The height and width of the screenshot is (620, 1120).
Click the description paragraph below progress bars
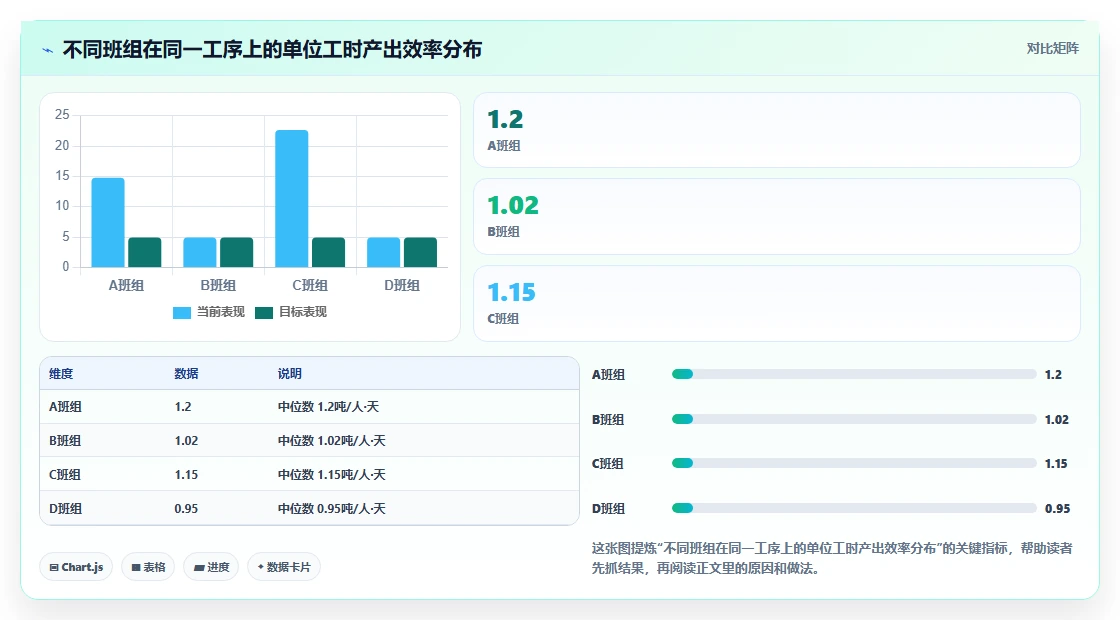(x=832, y=559)
